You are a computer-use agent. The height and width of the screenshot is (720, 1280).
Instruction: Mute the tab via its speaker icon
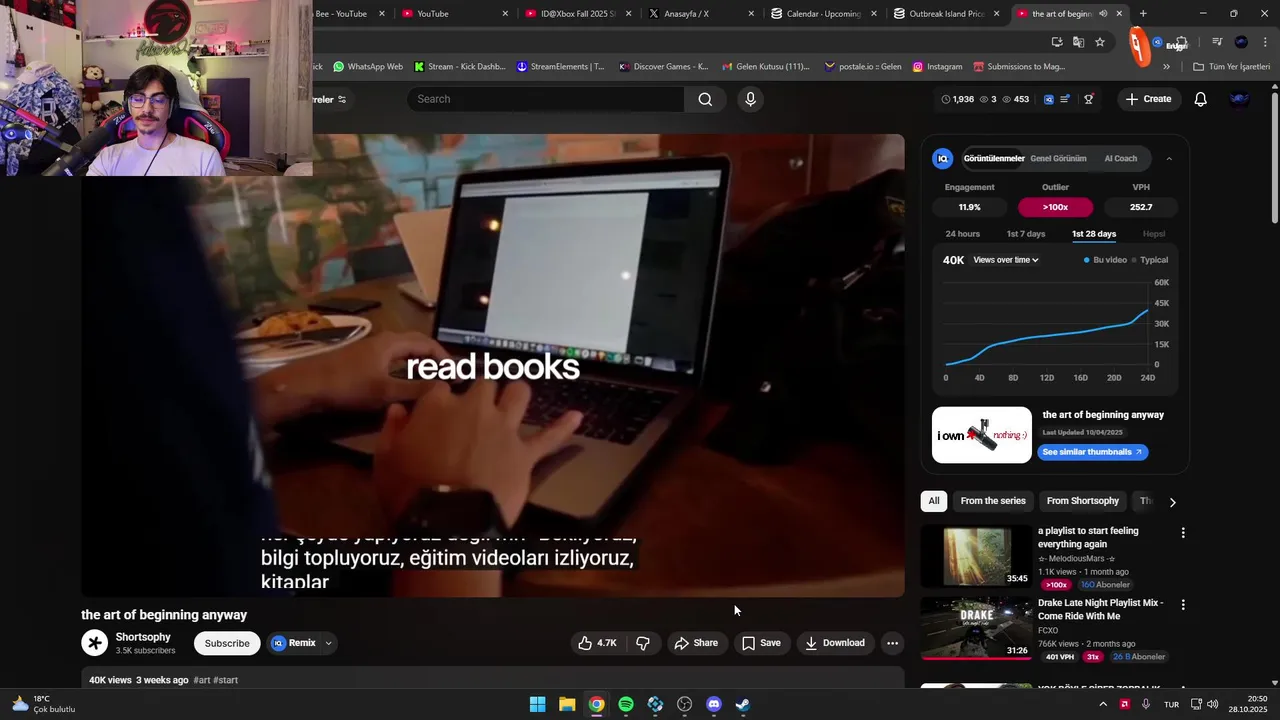(x=1103, y=14)
